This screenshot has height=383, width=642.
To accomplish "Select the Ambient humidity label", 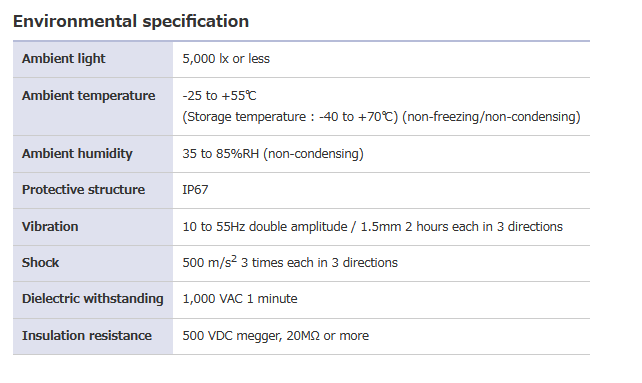I will tap(77, 154).
